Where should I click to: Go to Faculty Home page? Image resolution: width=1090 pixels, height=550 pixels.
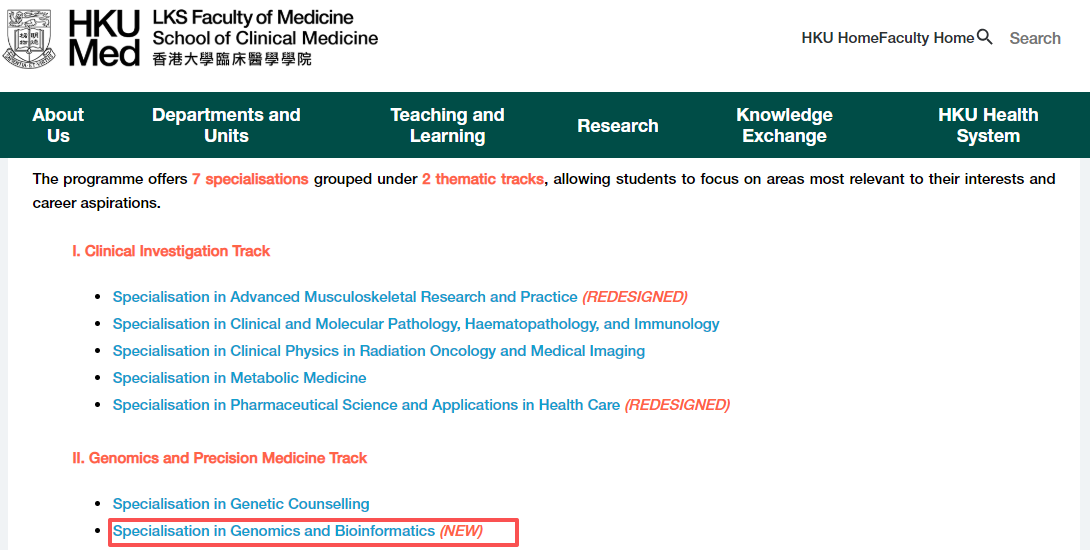[926, 38]
